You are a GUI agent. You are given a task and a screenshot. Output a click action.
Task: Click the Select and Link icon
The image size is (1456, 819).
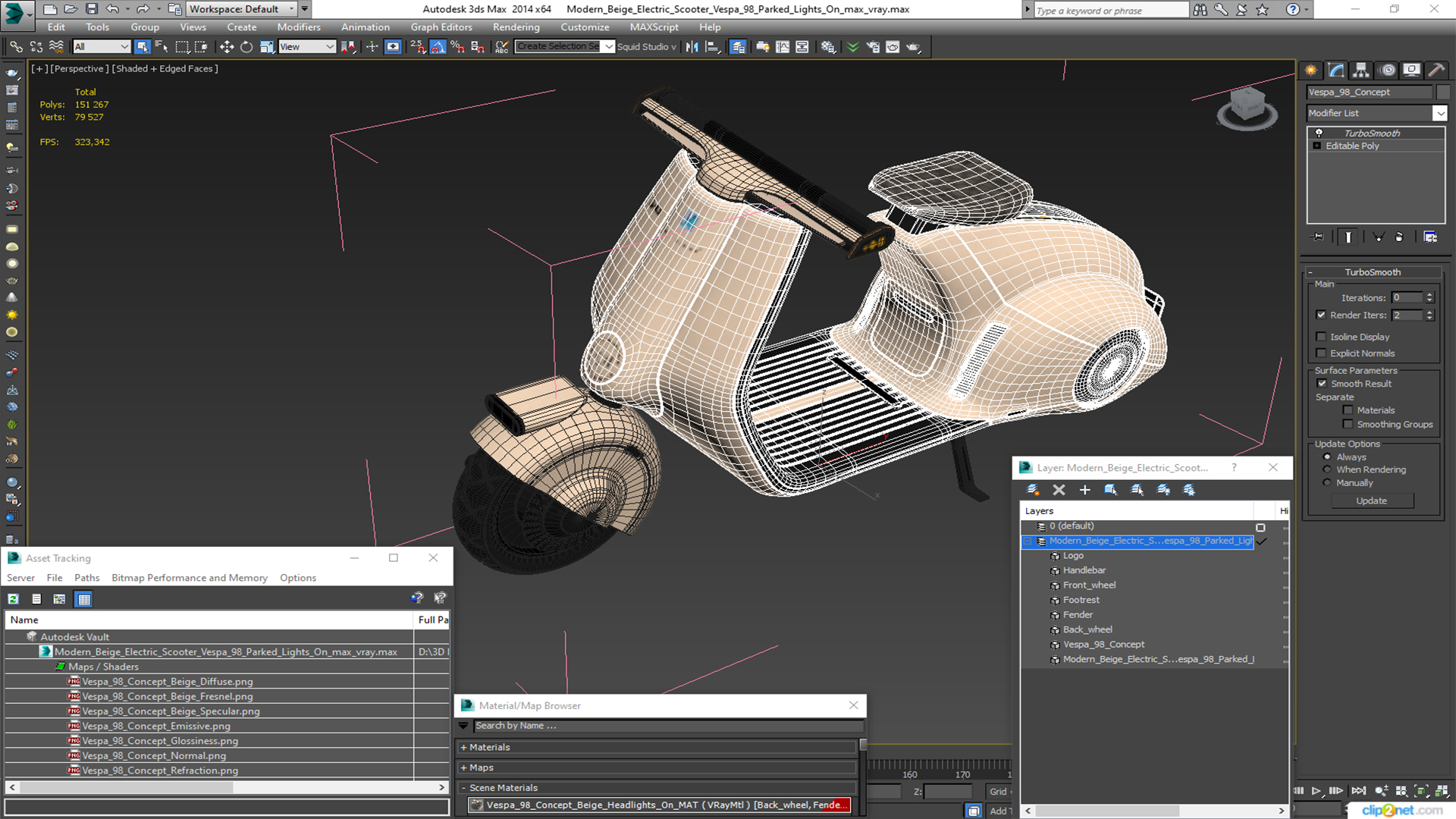pos(16,47)
